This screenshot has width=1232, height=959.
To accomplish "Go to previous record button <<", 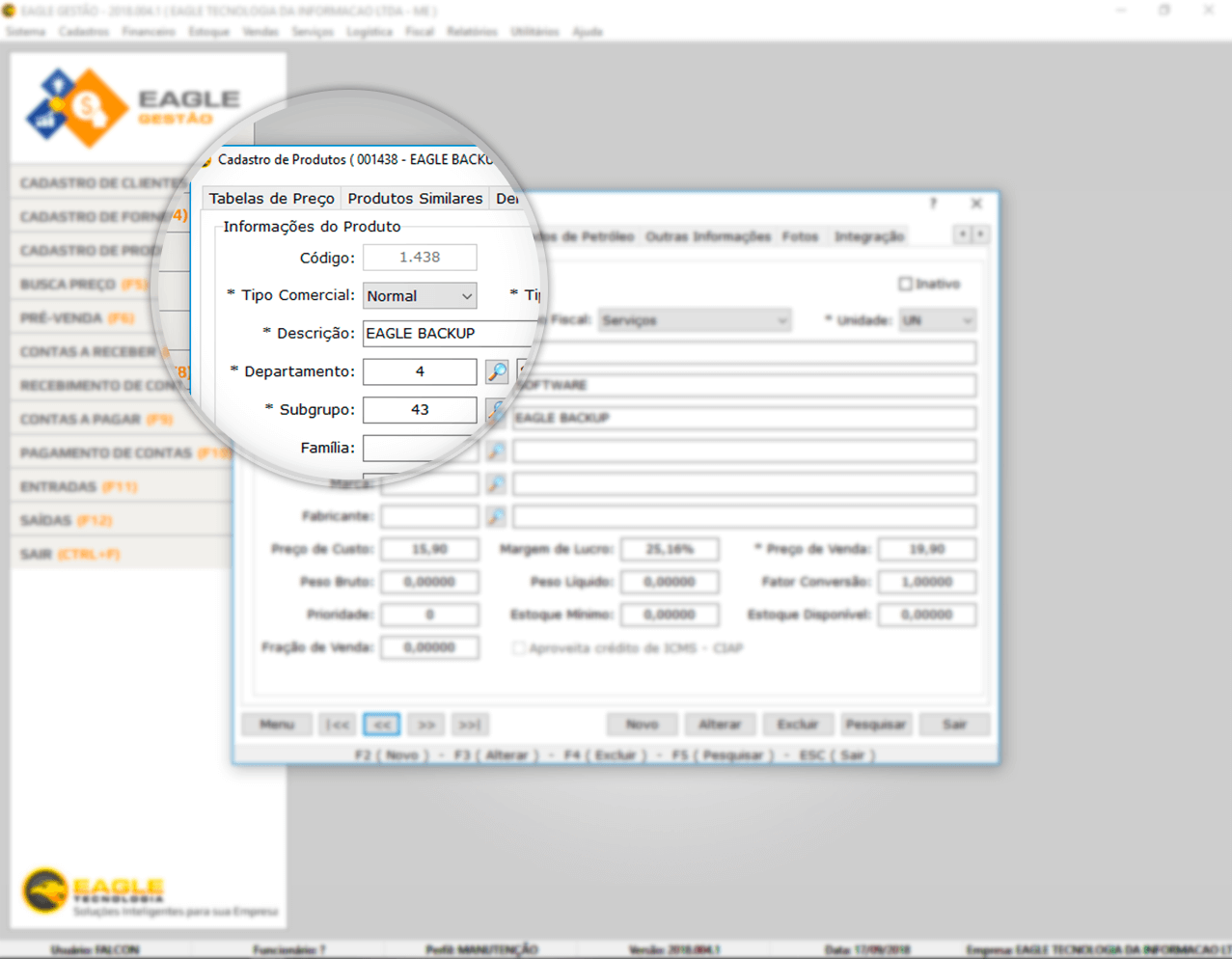I will 382,725.
